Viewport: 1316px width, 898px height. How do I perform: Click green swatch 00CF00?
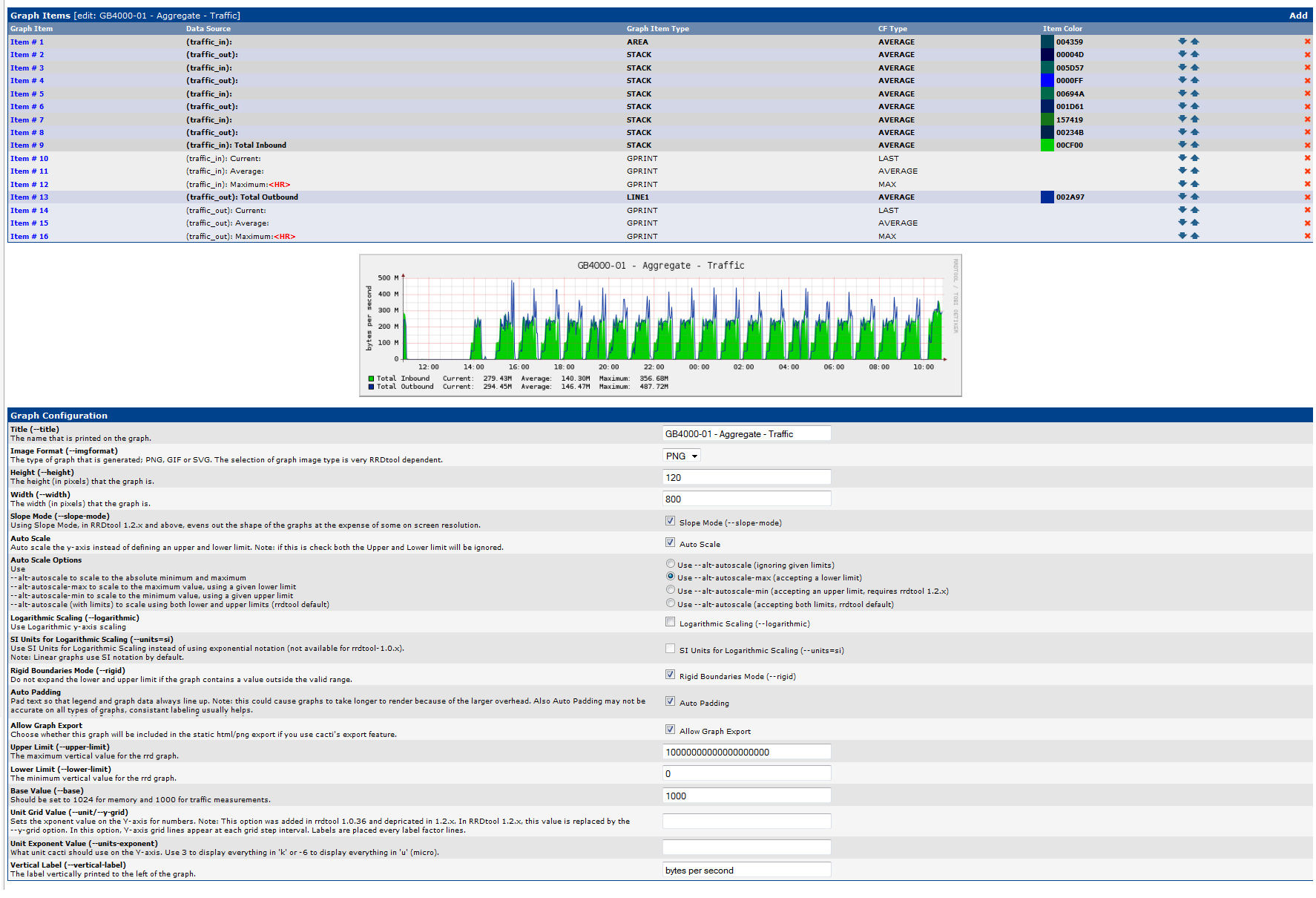(1047, 145)
